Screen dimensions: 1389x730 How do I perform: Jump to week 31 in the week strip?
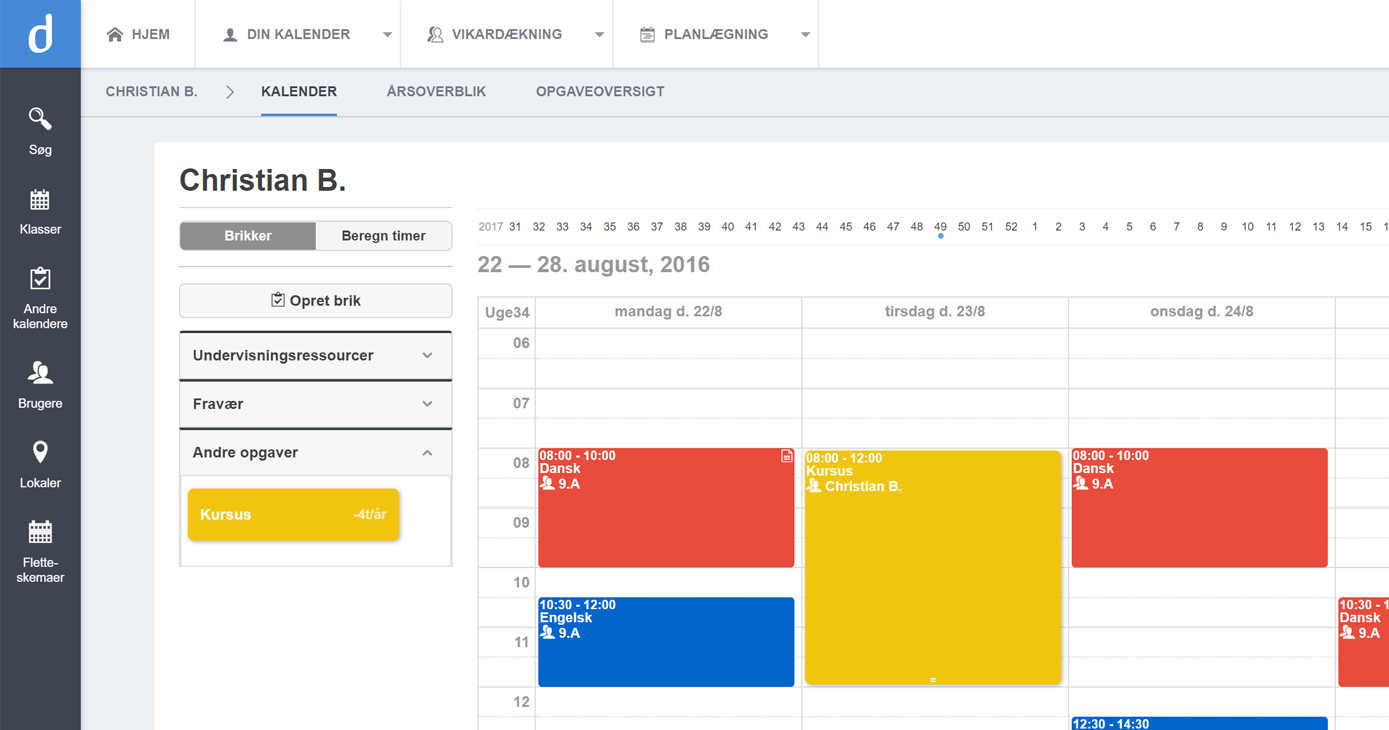tap(515, 227)
